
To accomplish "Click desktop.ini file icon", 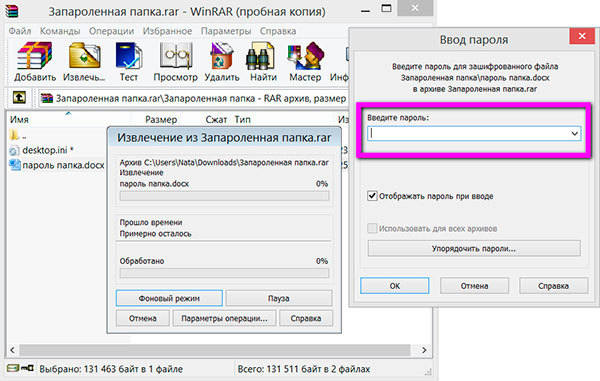I will click(14, 151).
